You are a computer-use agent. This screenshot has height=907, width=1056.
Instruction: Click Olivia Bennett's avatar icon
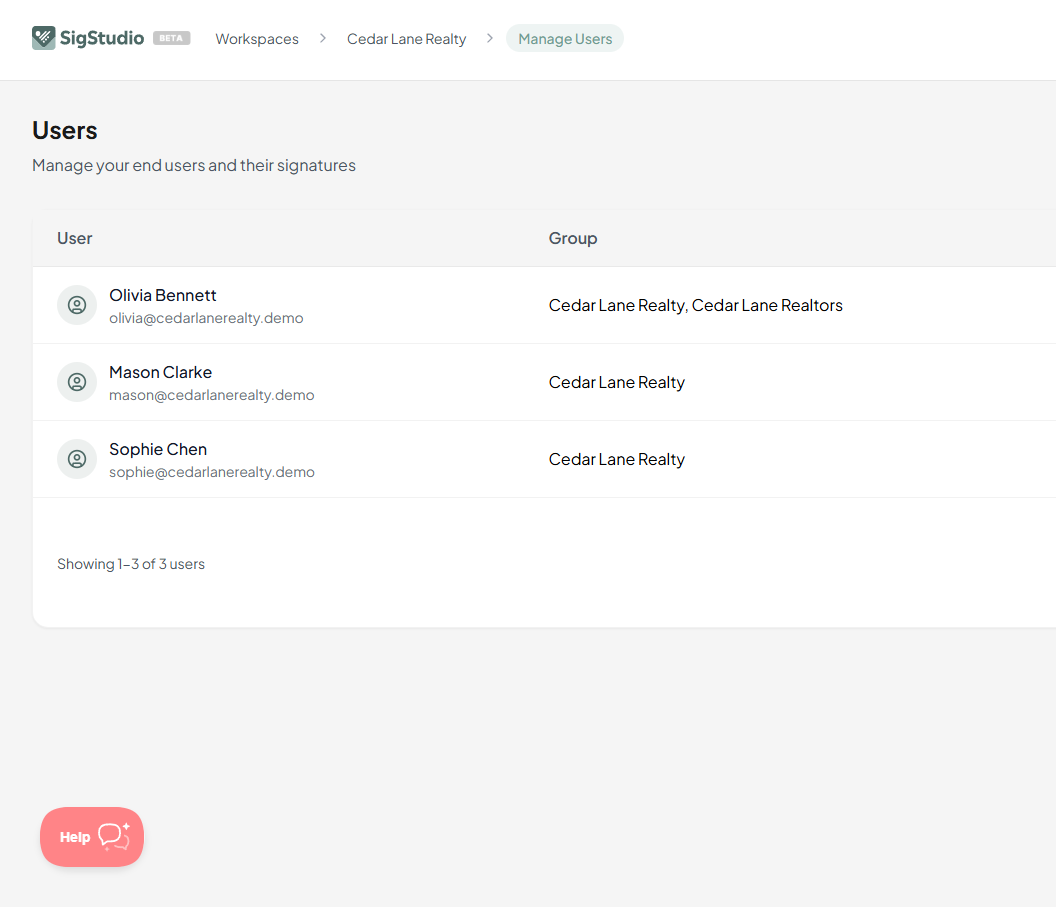[x=77, y=305]
